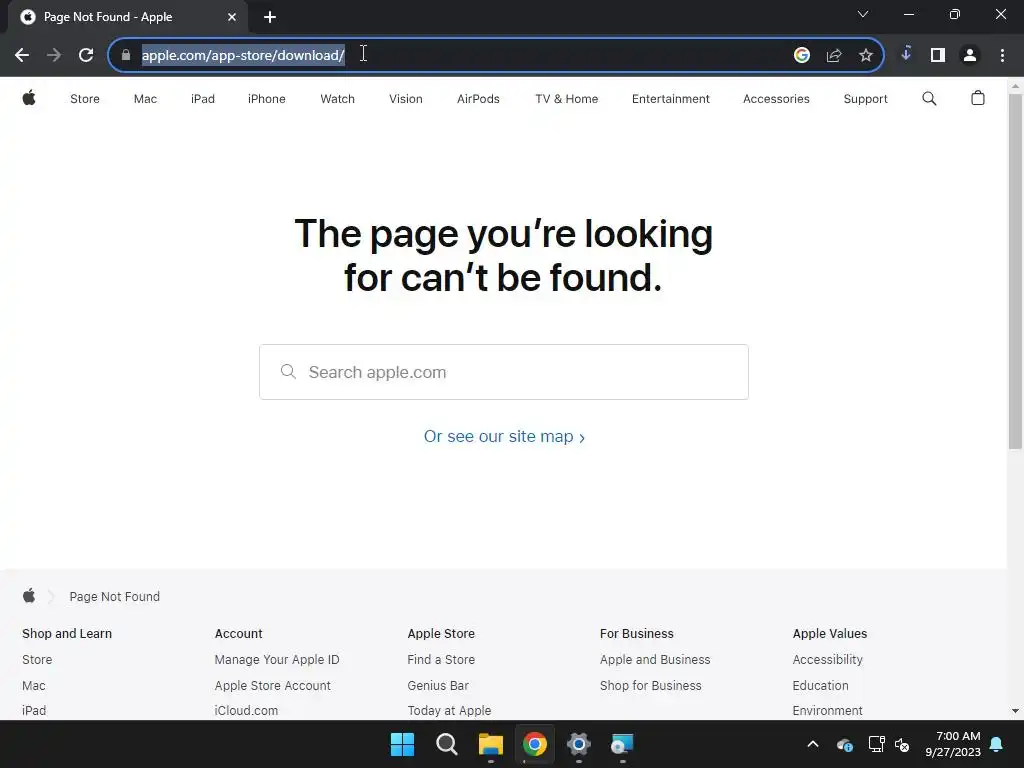Open the iCloud.com footer link
Image resolution: width=1024 pixels, height=768 pixels.
[246, 711]
